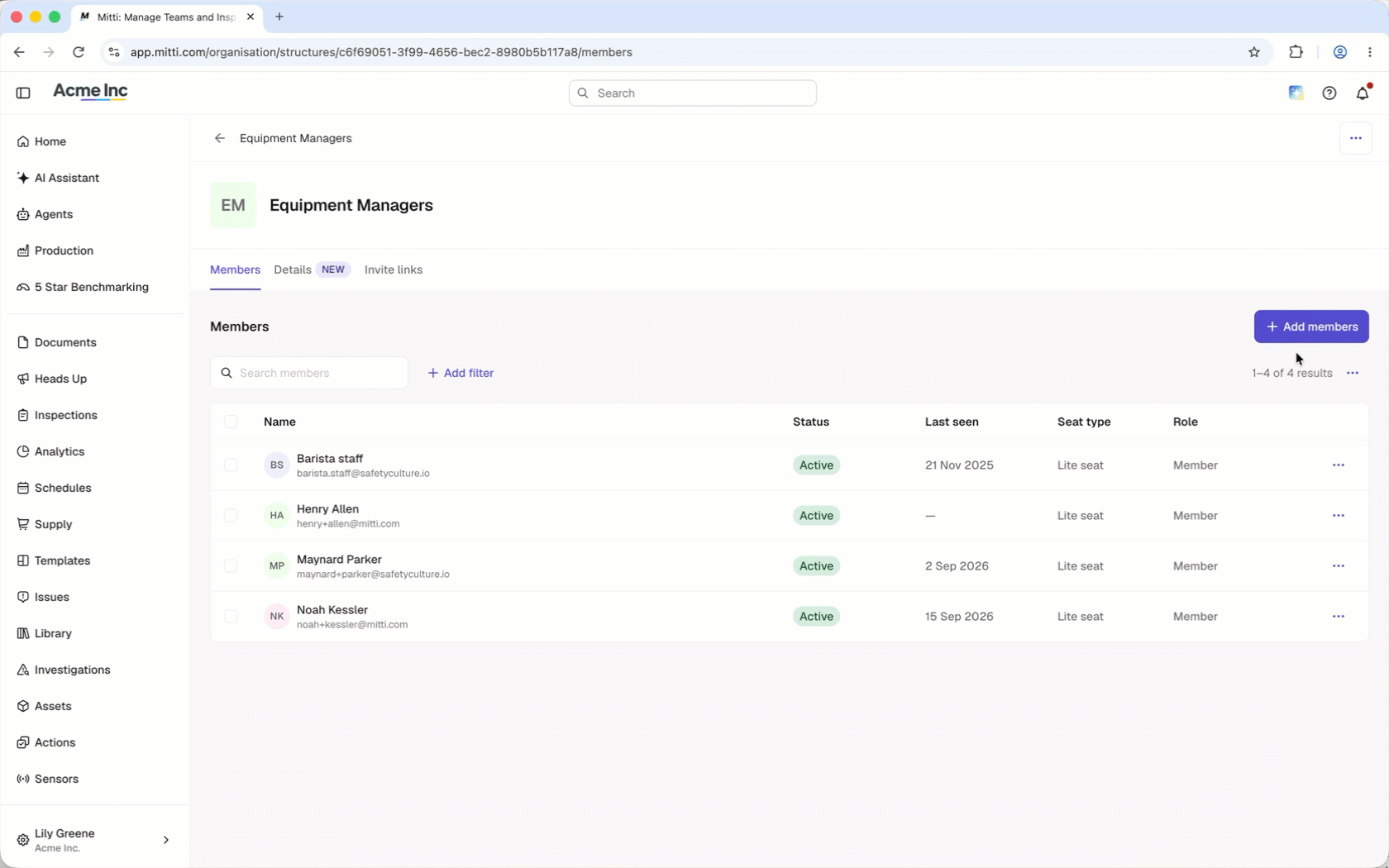Click the Acme Inc logo
This screenshot has height=868, width=1389.
point(90,92)
